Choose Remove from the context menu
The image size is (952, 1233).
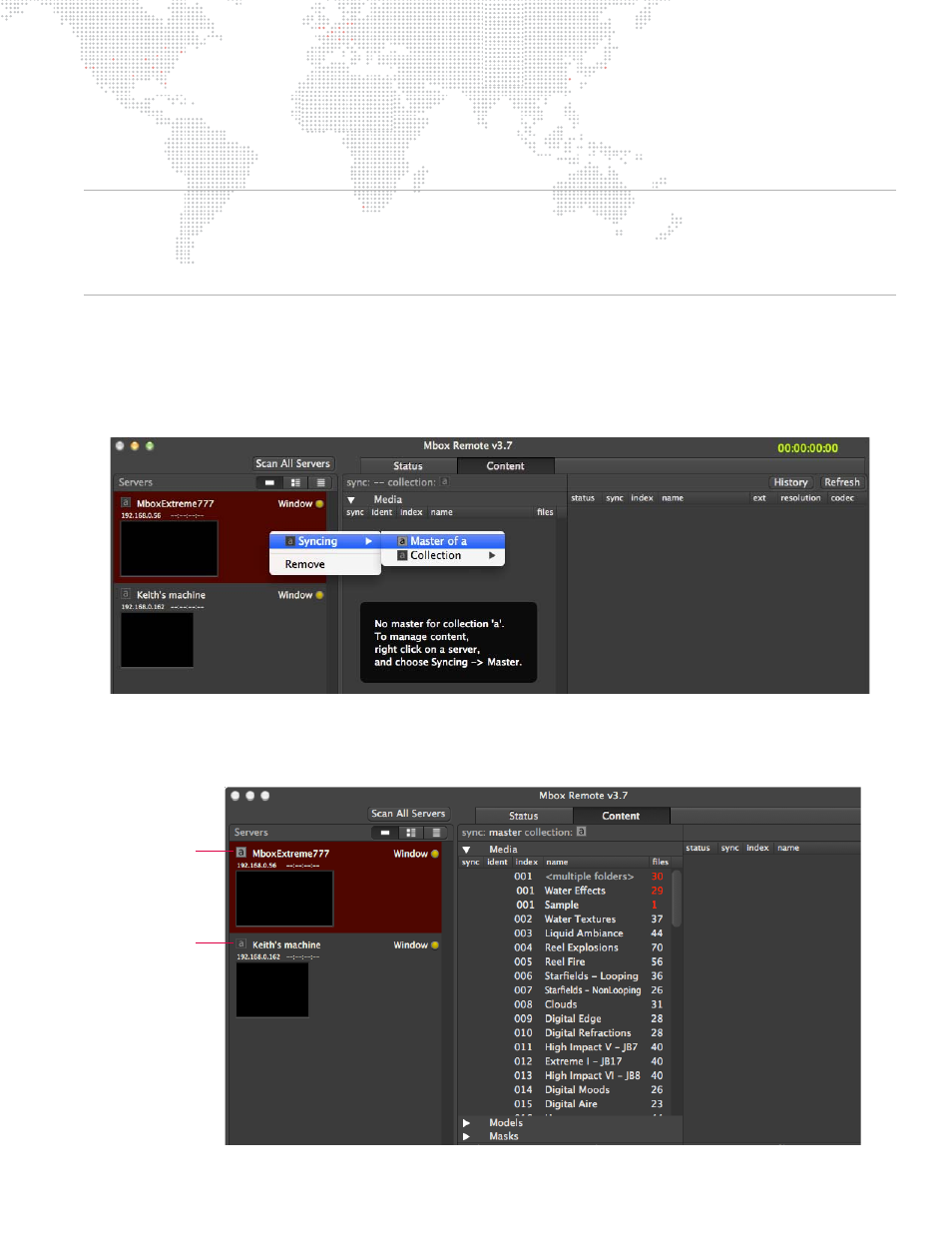325,564
